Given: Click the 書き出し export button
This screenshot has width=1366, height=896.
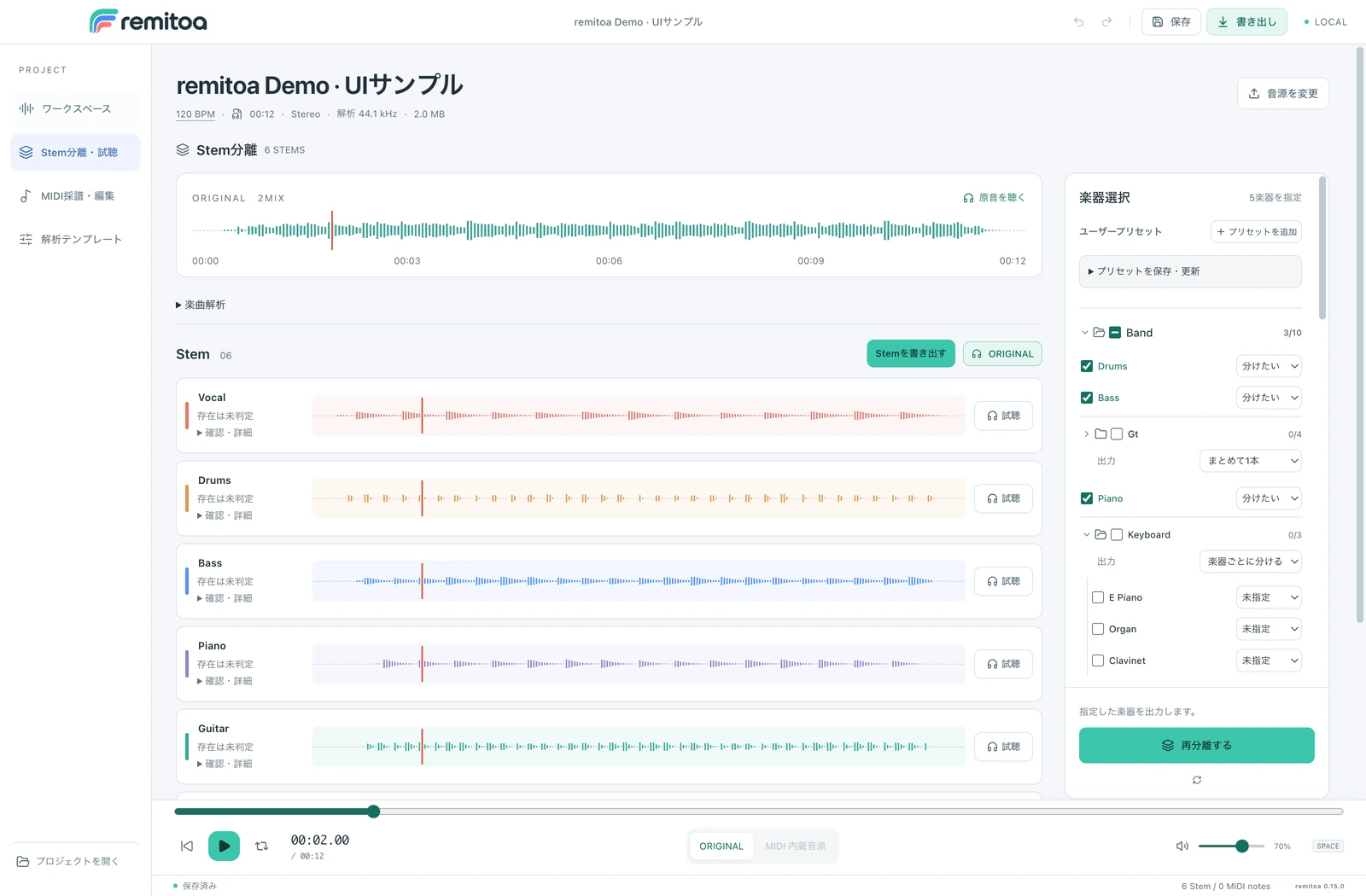Looking at the screenshot, I should [x=1246, y=22].
